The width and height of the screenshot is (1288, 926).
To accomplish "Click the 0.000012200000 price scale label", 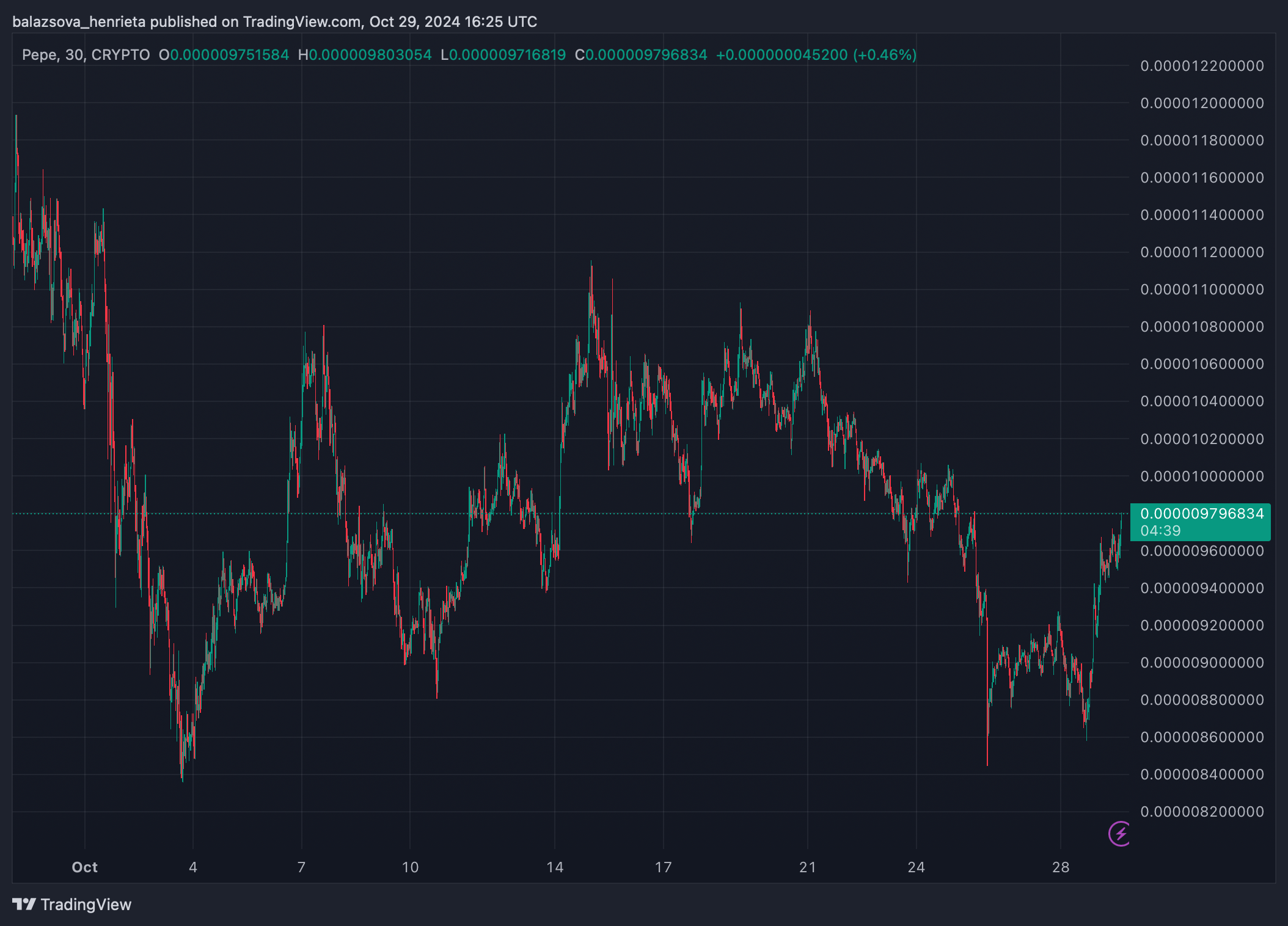I will pyautogui.click(x=1202, y=66).
